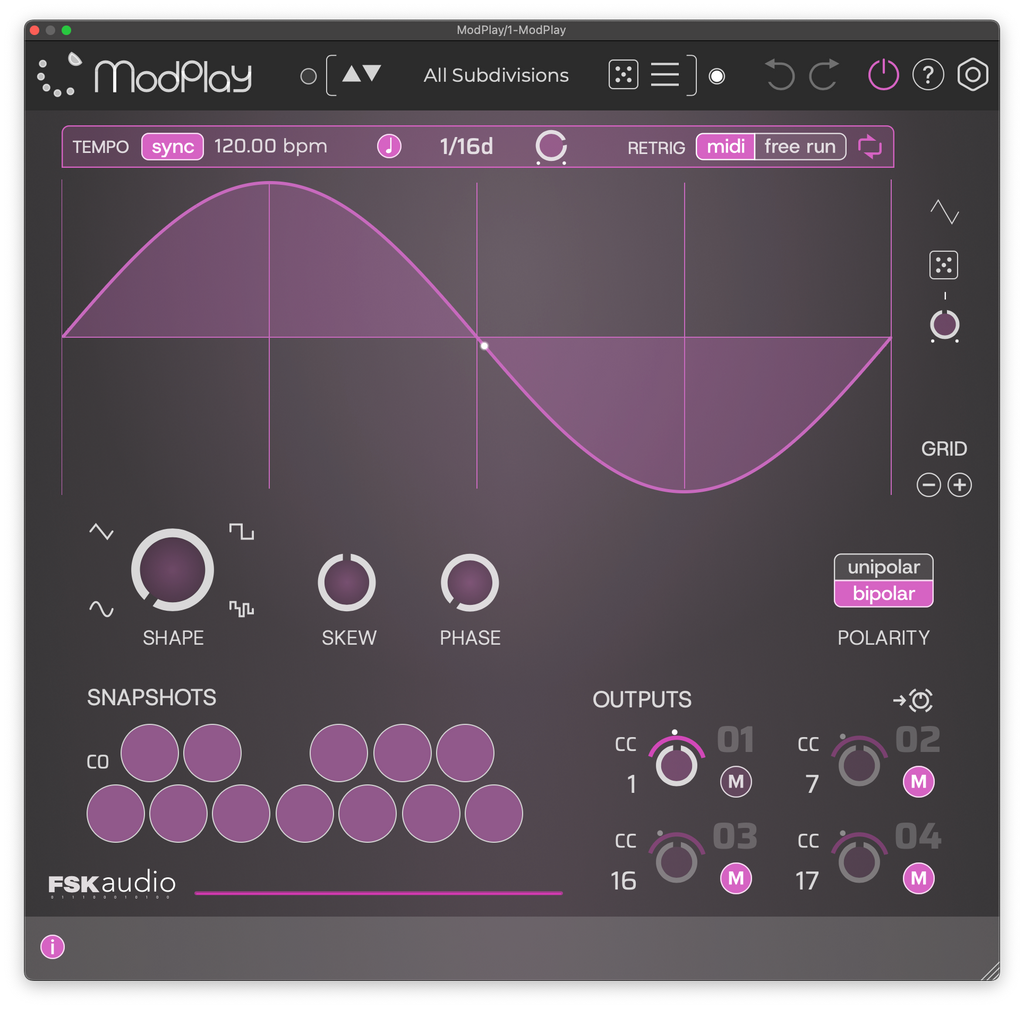Disable tempo sync
The height and width of the screenshot is (1009, 1024).
[x=171, y=146]
